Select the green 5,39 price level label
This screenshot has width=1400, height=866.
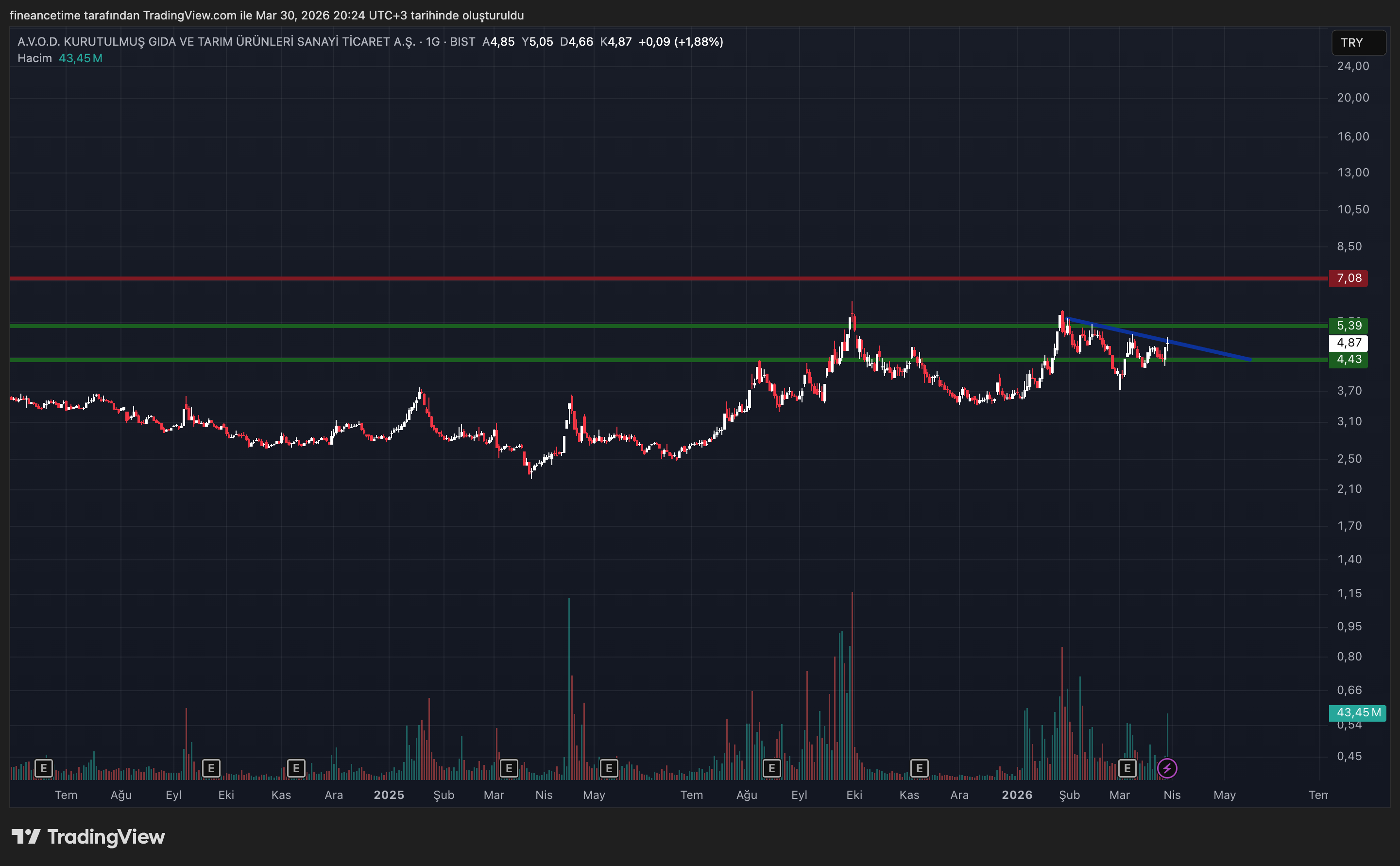pos(1348,326)
